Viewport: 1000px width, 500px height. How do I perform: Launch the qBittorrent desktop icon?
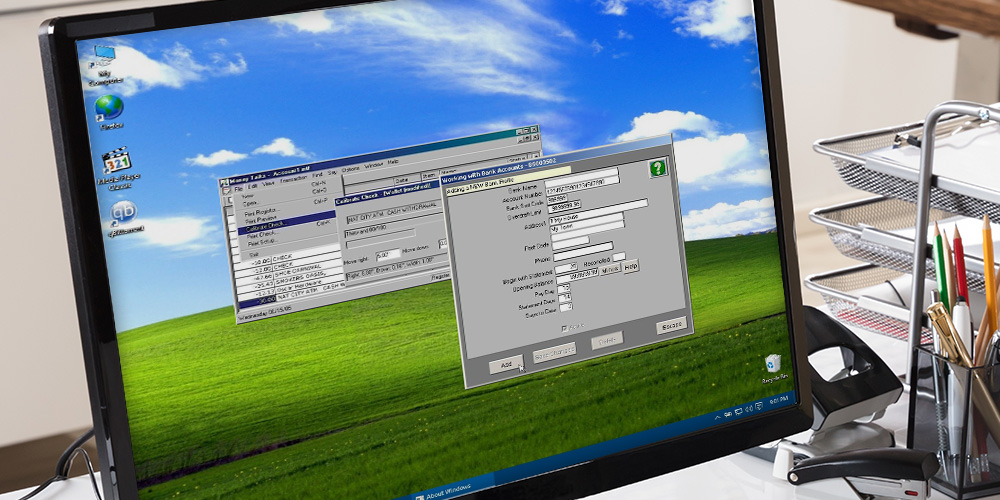coord(124,218)
